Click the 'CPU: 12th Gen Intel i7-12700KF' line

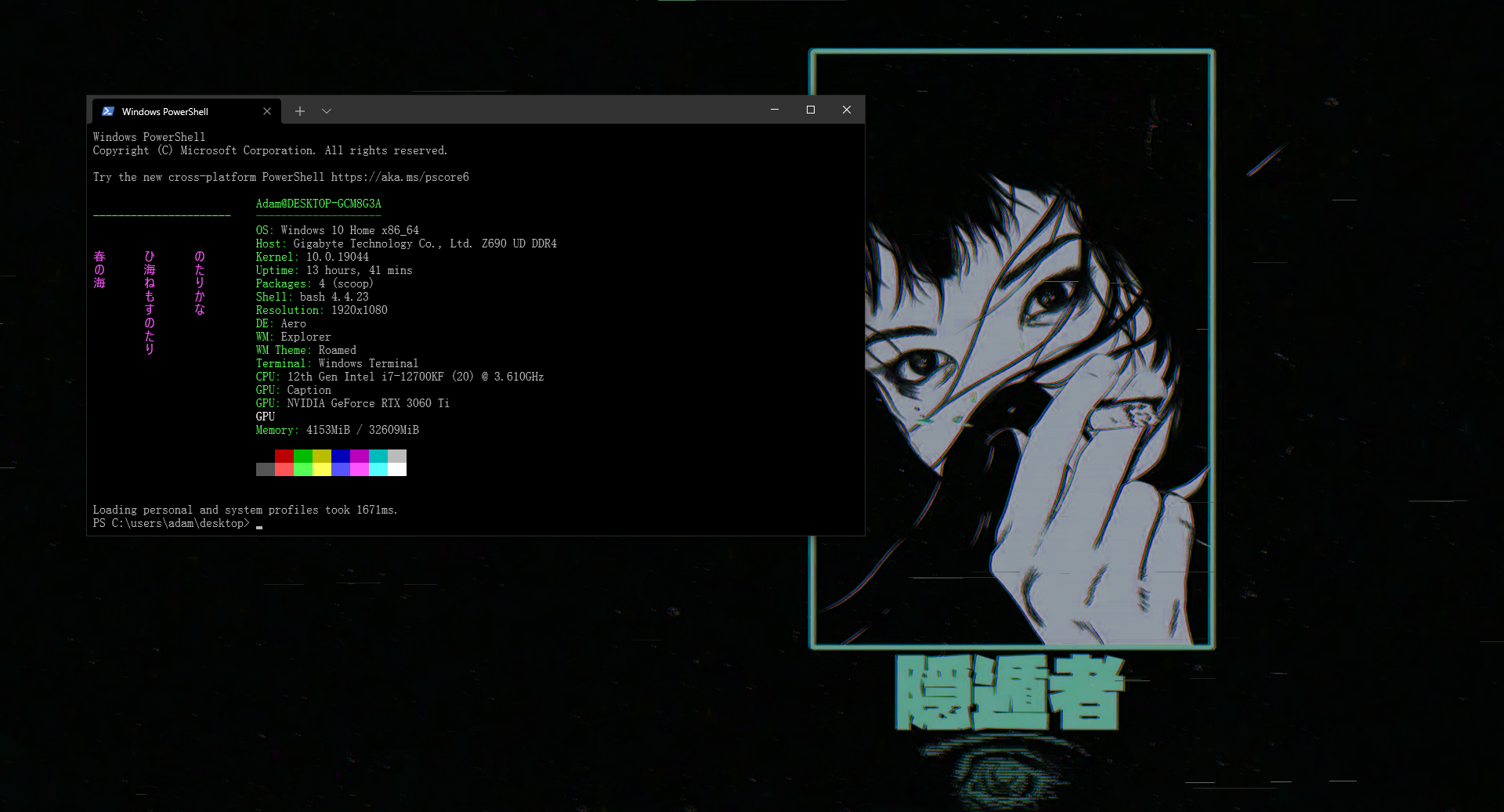[x=400, y=377]
